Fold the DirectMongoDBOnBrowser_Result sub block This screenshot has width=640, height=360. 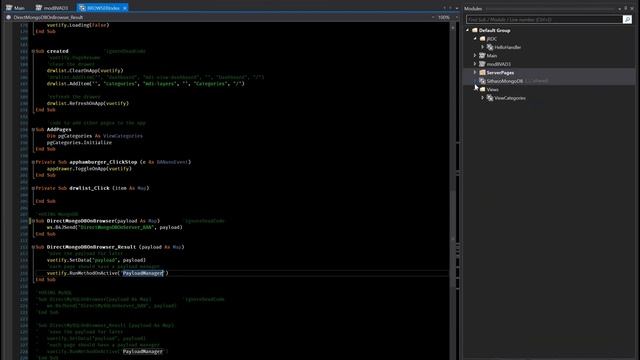[33, 247]
